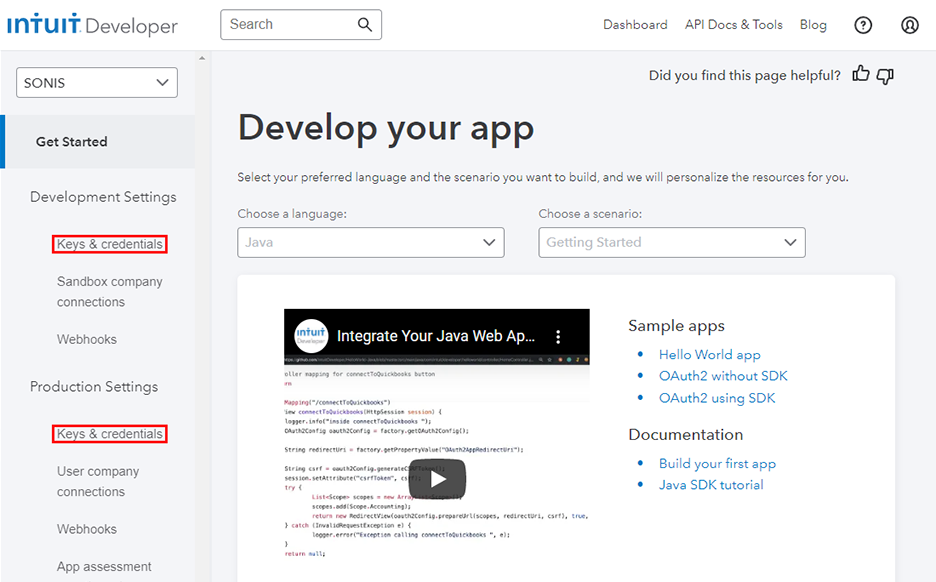Viewport: 936px width, 582px height.
Task: Click the thumbs up helpful icon
Action: 861,74
